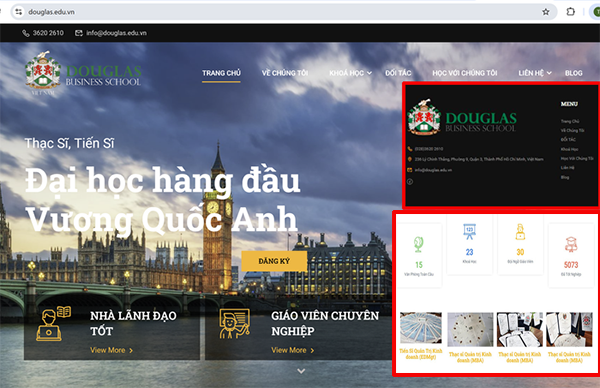The image size is (600, 388).
Task: Click the envelope icon beside info@douglas.edu.vn
Action: click(x=79, y=33)
